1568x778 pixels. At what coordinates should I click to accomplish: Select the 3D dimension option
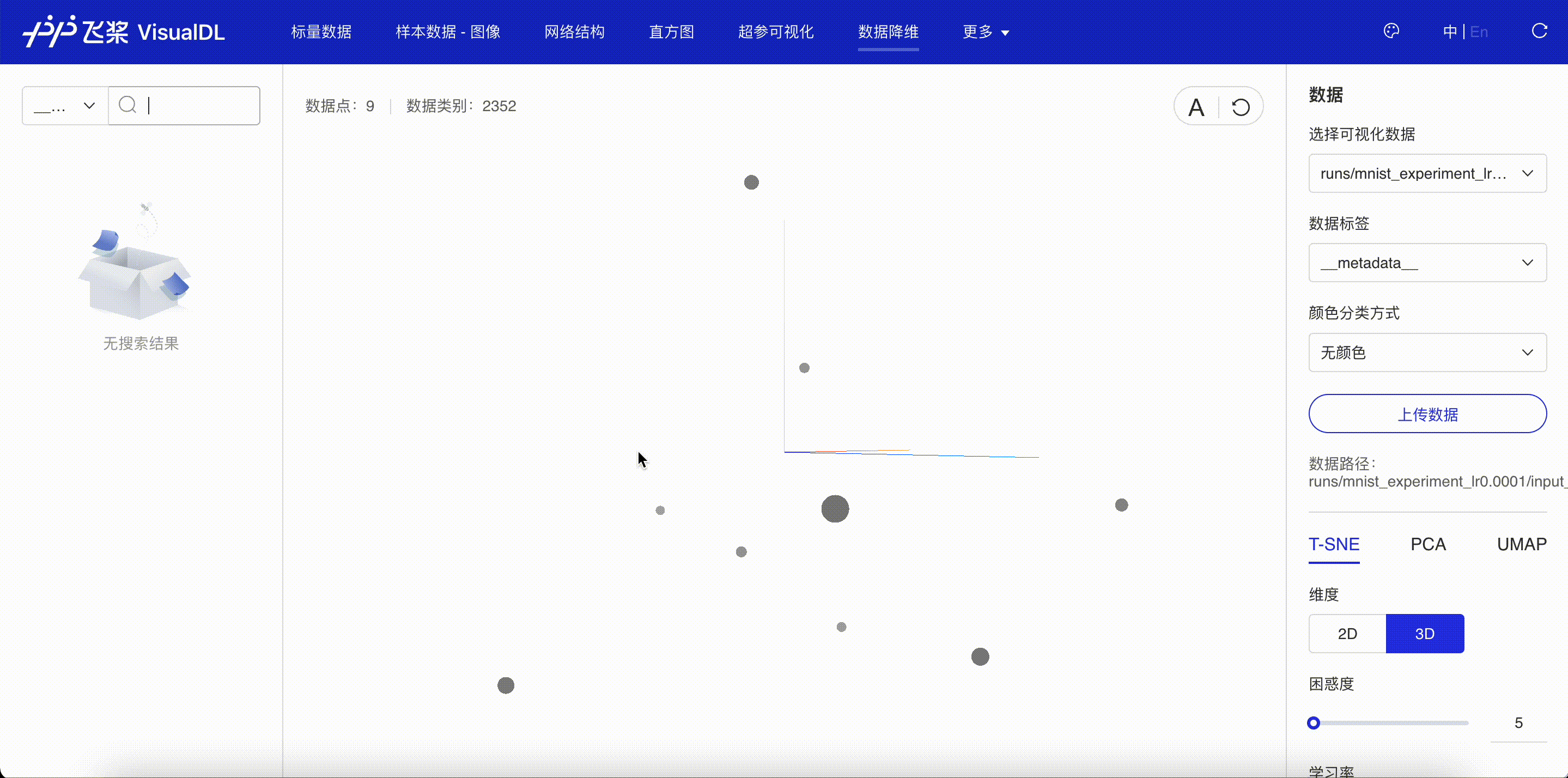[x=1424, y=634]
